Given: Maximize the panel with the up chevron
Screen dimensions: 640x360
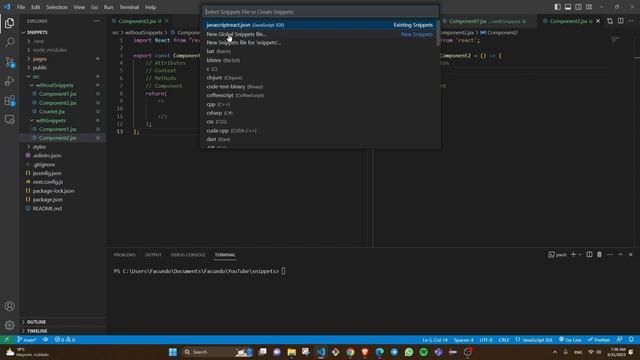Looking at the screenshot, I should tap(620, 254).
